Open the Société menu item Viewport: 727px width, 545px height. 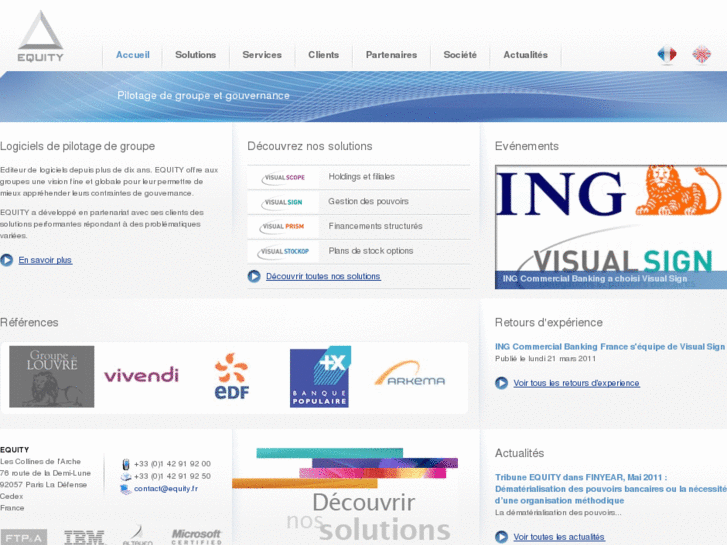pyautogui.click(x=460, y=55)
